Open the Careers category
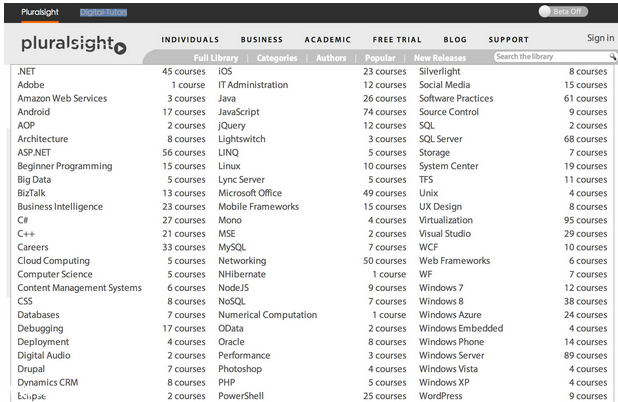The image size is (618, 402). (33, 247)
